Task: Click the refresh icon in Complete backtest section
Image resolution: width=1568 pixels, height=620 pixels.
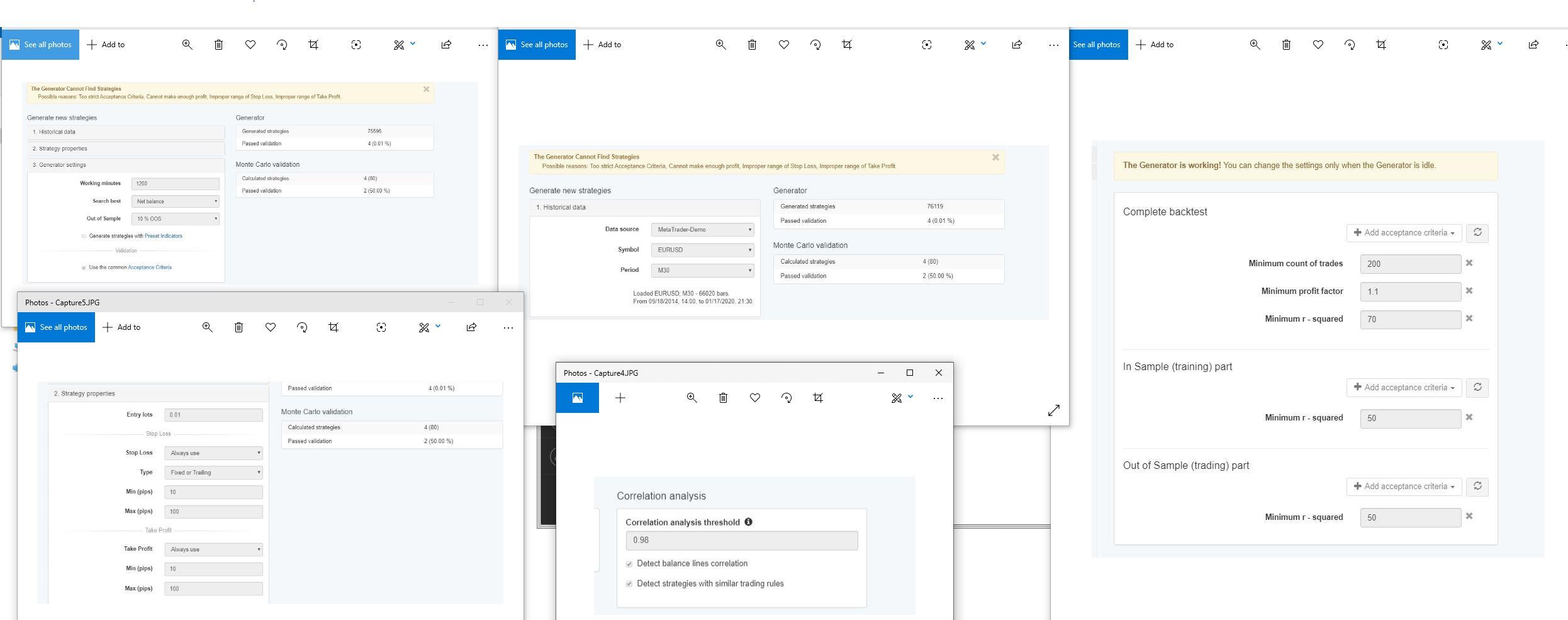Action: click(1477, 233)
